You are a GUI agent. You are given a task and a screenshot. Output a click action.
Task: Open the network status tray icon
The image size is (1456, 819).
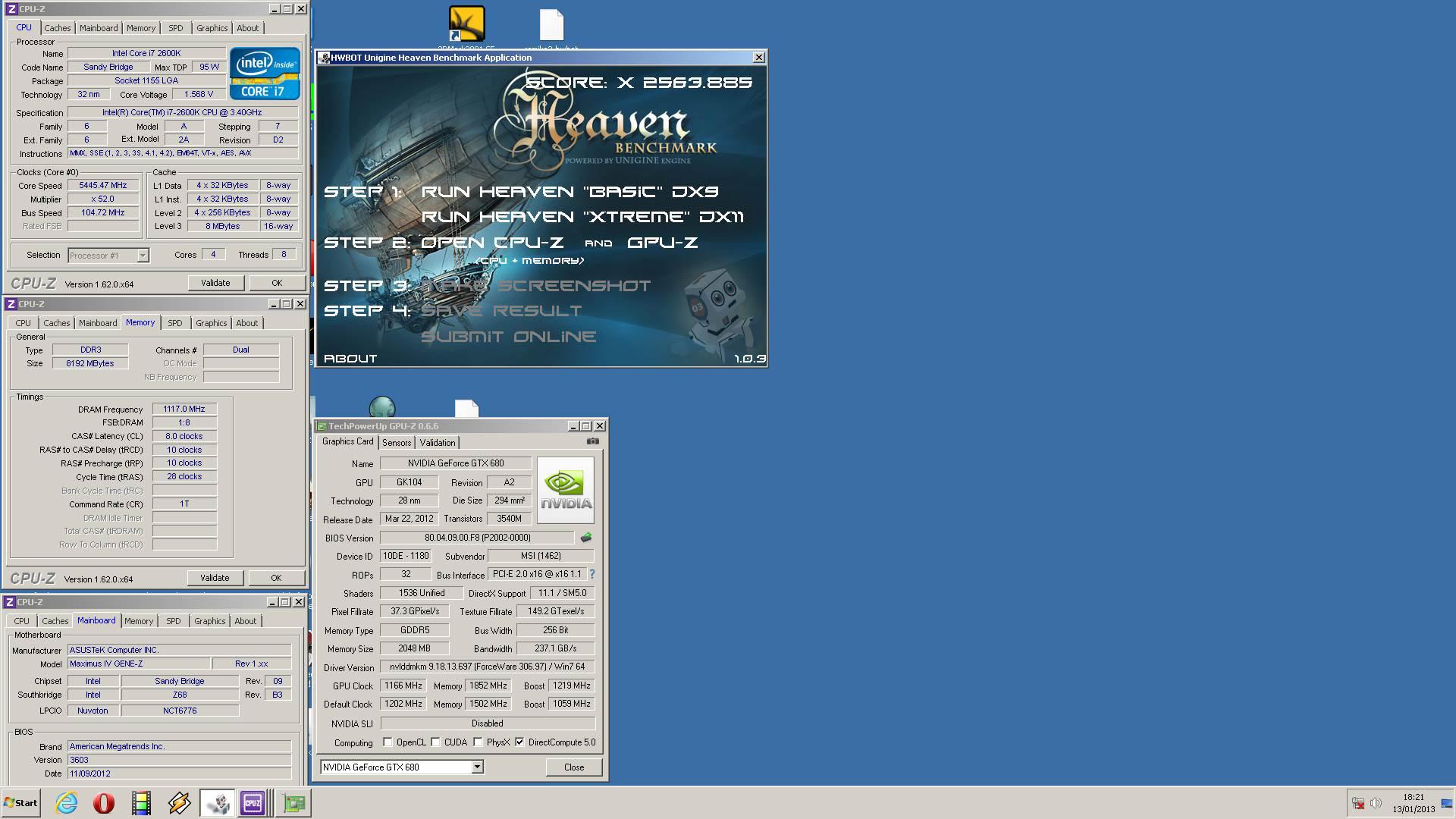point(1358,803)
